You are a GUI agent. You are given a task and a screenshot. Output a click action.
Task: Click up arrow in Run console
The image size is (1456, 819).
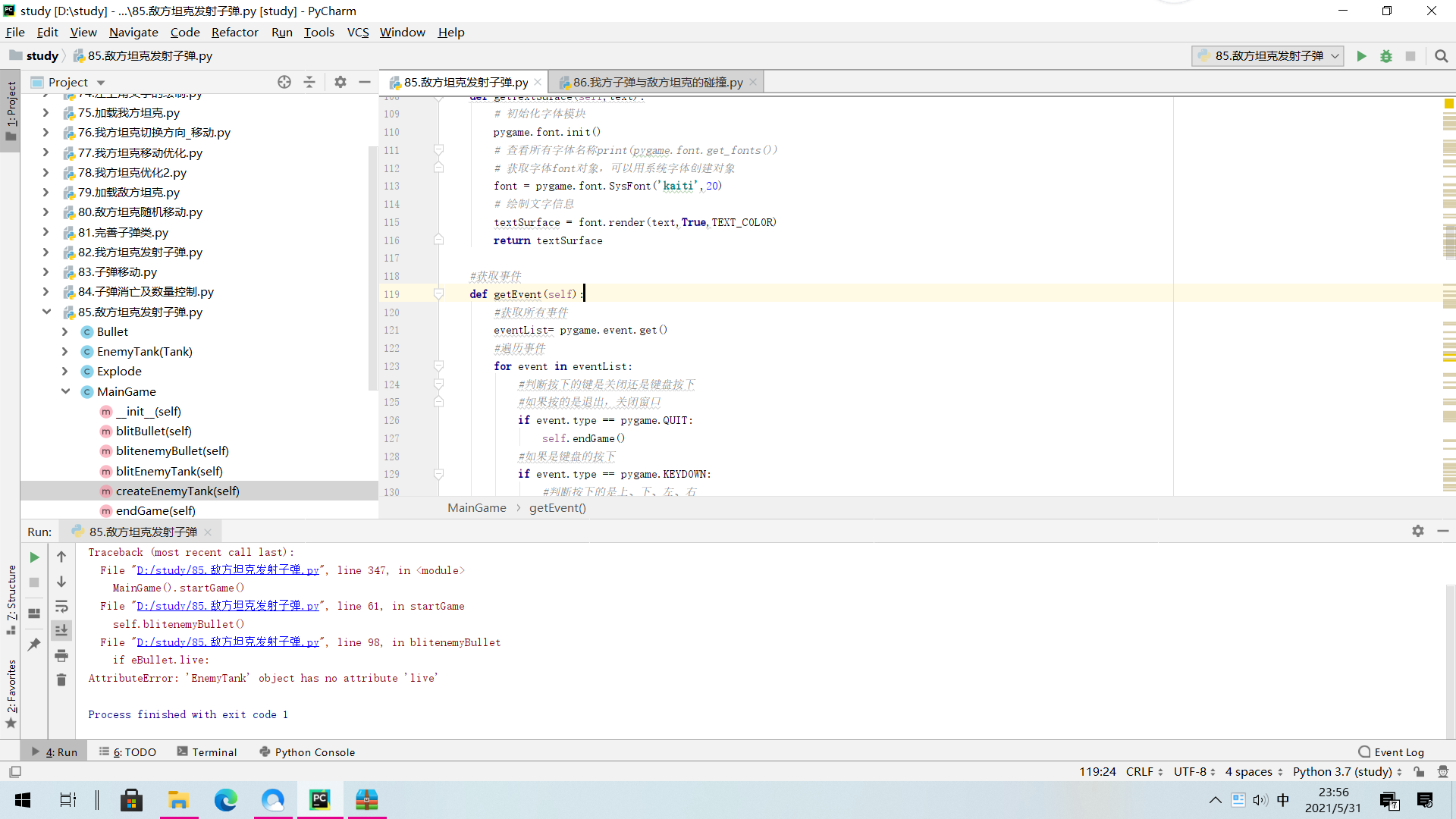pyautogui.click(x=61, y=557)
